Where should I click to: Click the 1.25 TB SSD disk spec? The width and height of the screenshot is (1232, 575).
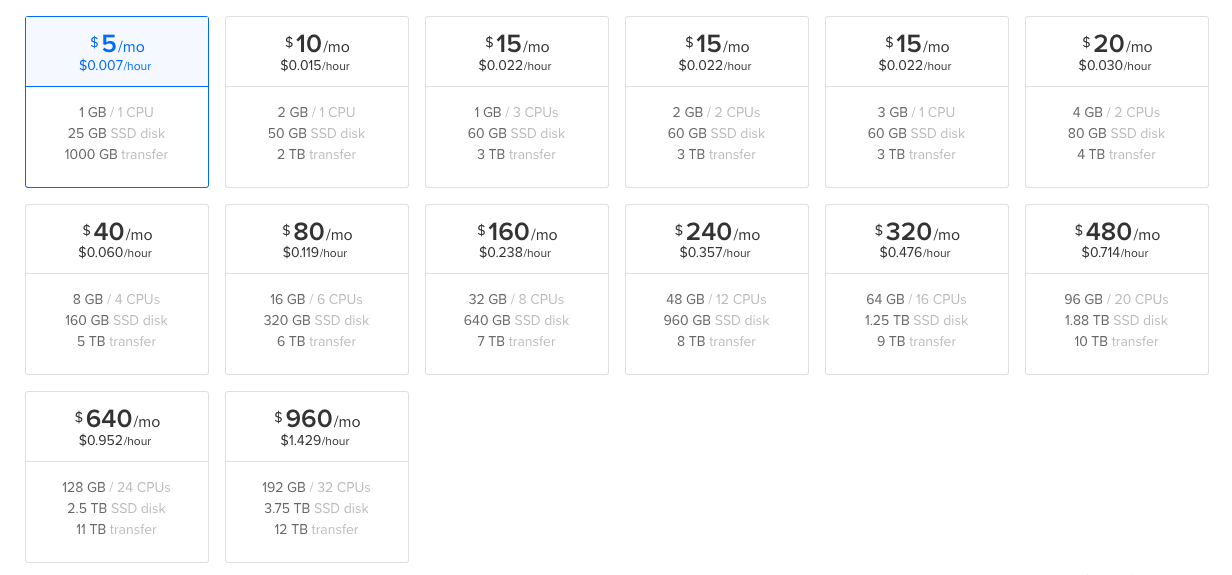(x=917, y=320)
